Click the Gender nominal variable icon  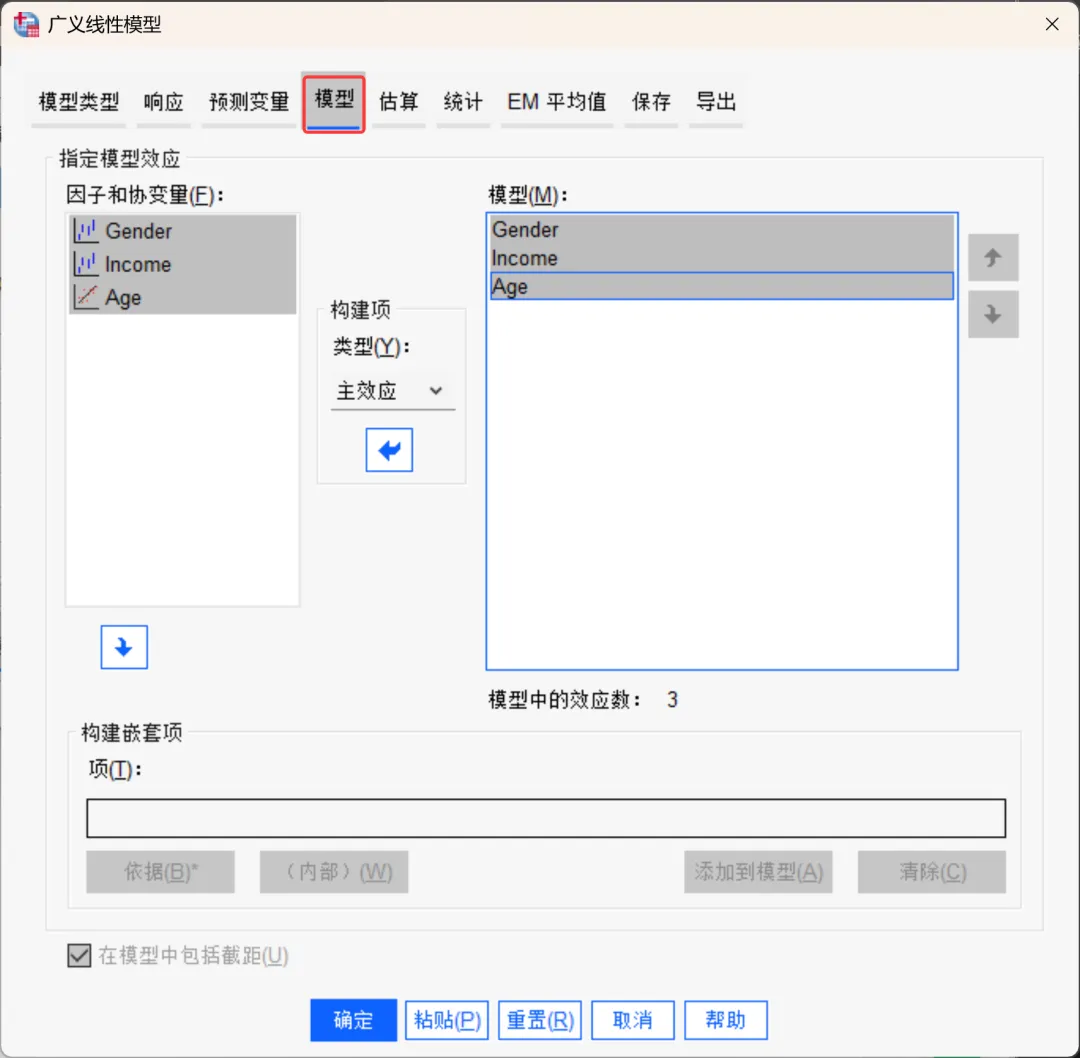(85, 231)
